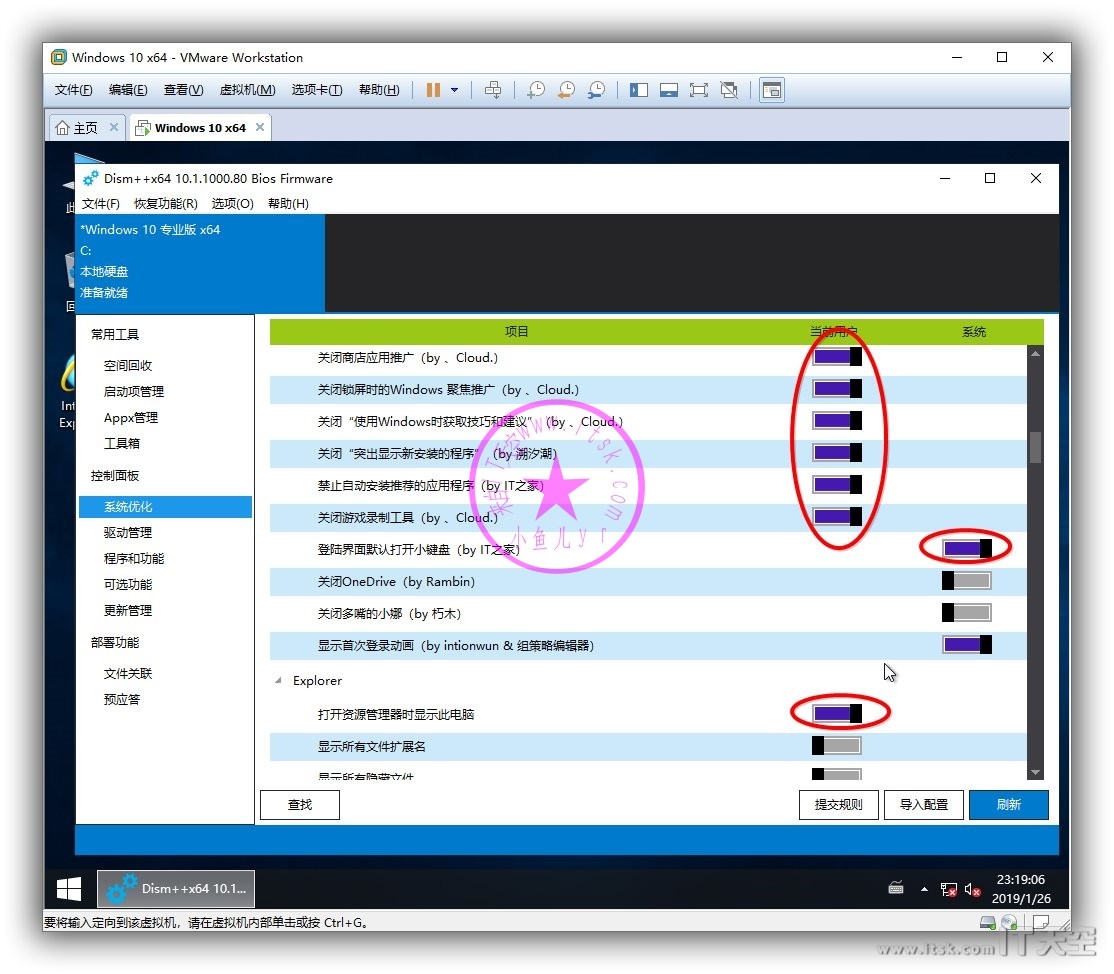The height and width of the screenshot is (974, 1114).
Task: Close the 主页 home tab
Action: (114, 127)
